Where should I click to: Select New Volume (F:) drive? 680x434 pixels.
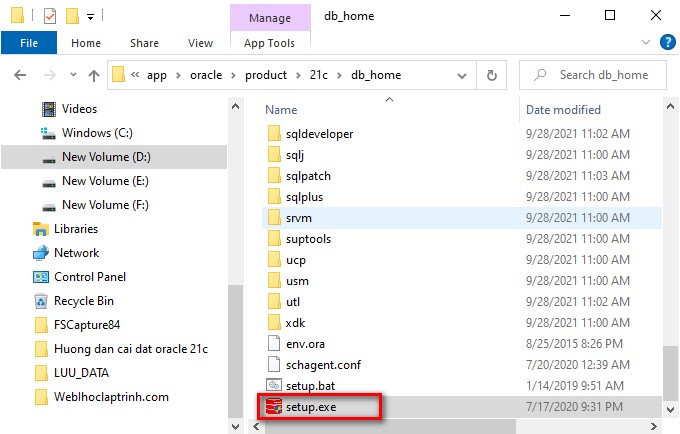pyautogui.click(x=105, y=205)
